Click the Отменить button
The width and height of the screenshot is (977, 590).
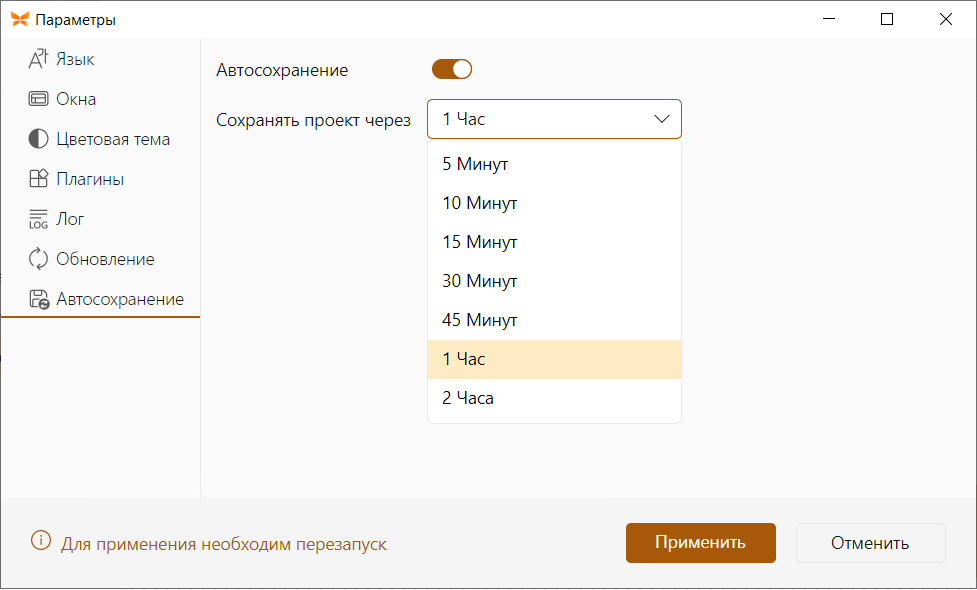coord(870,543)
